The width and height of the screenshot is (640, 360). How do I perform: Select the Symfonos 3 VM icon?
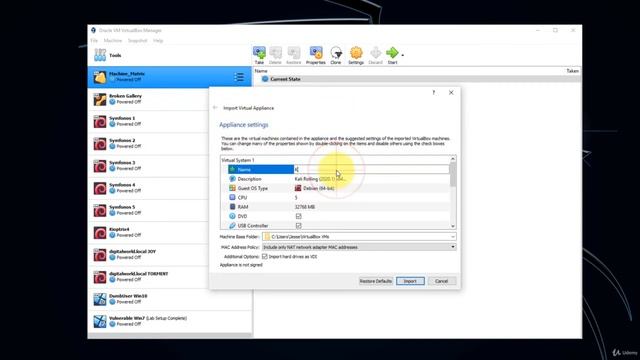point(100,166)
